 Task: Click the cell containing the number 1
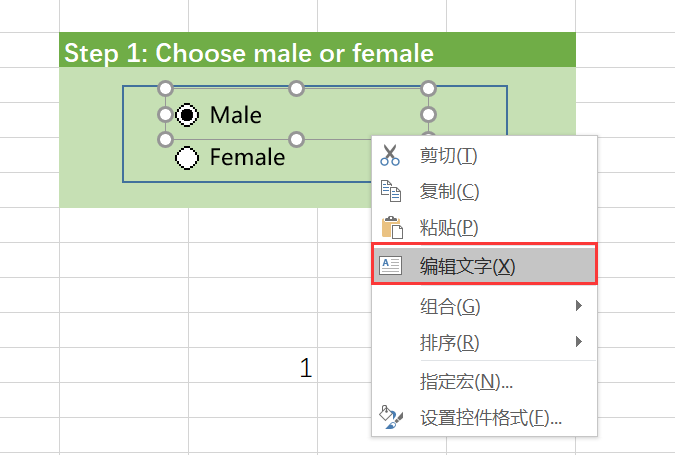click(x=306, y=368)
